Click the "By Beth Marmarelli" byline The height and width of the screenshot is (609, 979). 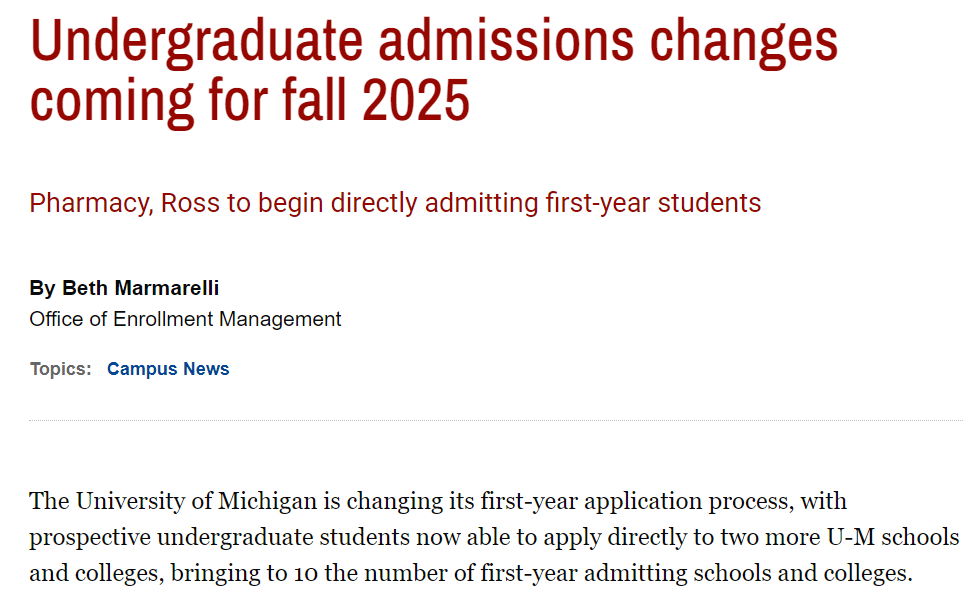(x=124, y=288)
